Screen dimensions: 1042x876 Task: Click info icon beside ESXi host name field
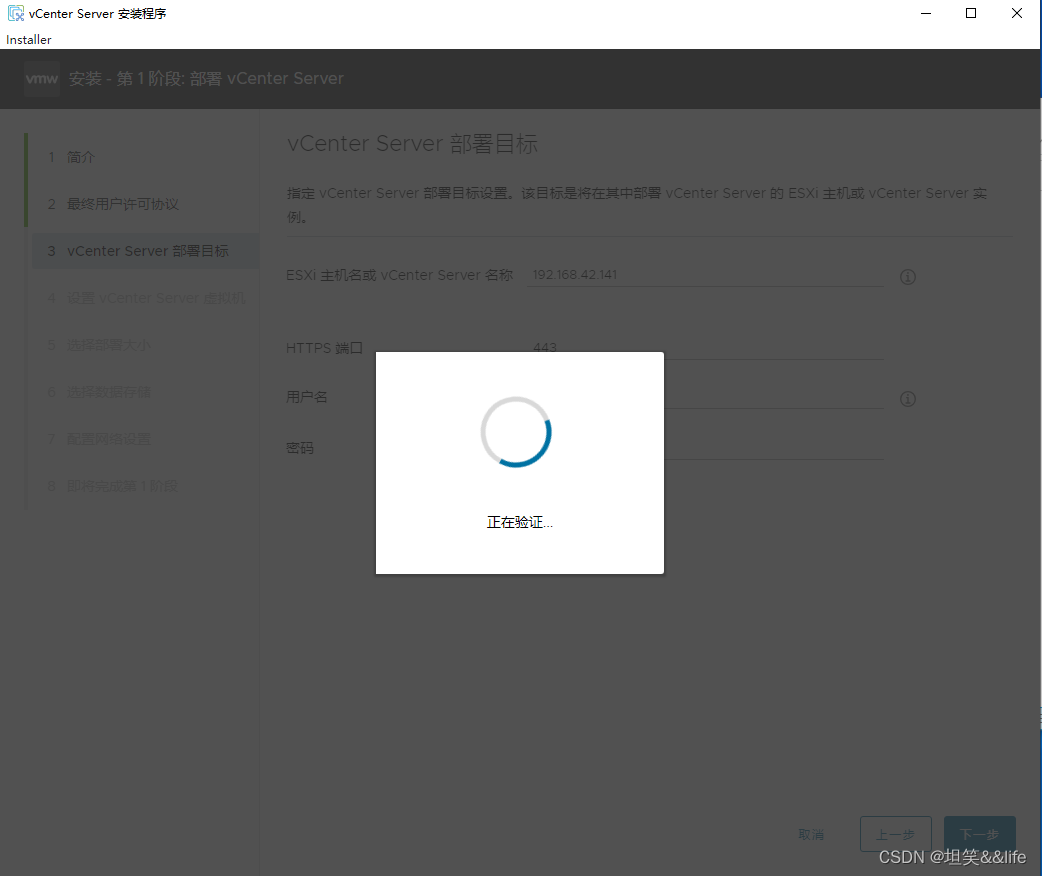[908, 276]
